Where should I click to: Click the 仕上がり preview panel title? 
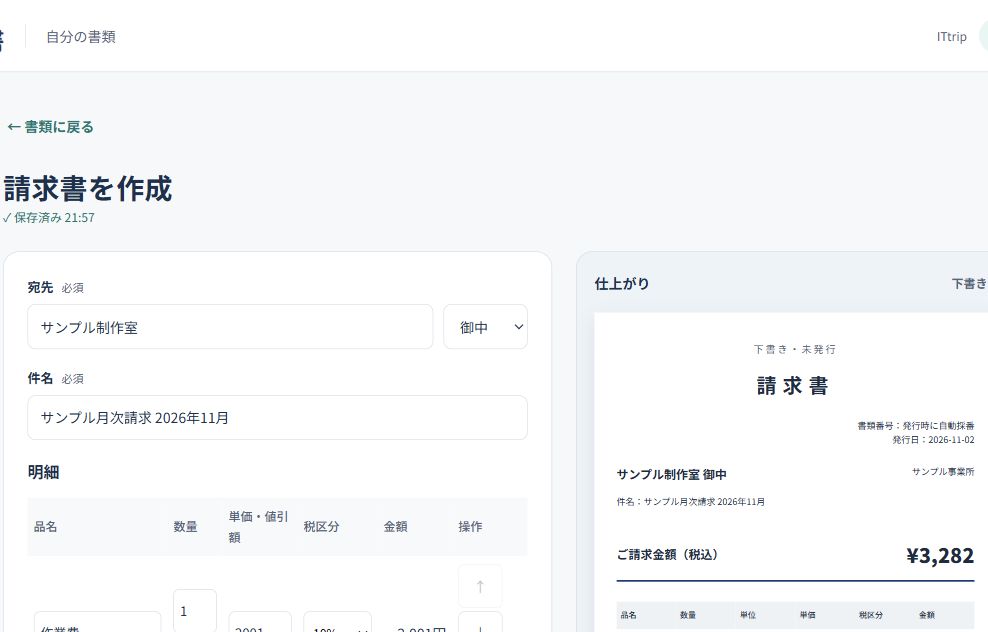(x=622, y=284)
